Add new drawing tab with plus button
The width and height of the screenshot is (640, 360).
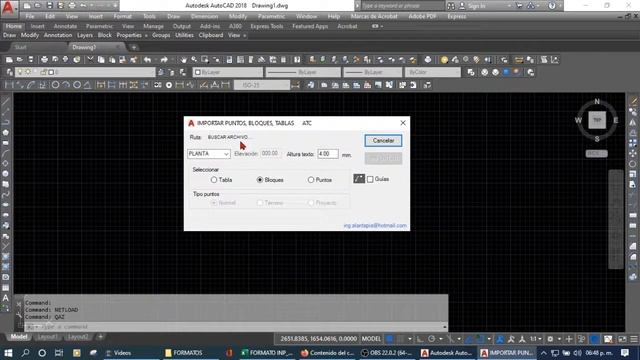pyautogui.click(x=133, y=47)
